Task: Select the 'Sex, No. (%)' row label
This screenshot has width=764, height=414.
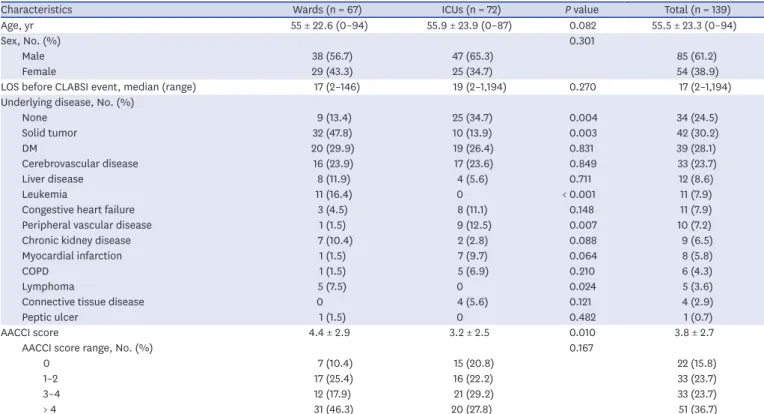Action: (31, 41)
